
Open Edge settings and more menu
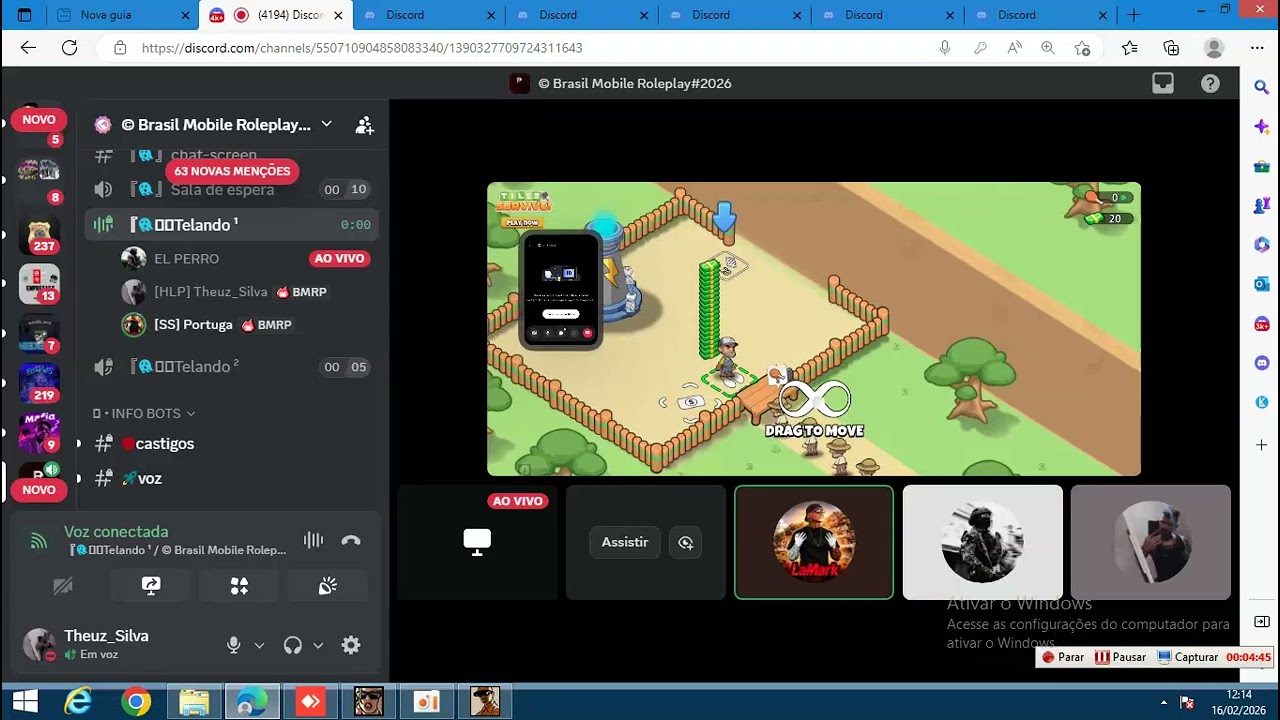click(1257, 48)
